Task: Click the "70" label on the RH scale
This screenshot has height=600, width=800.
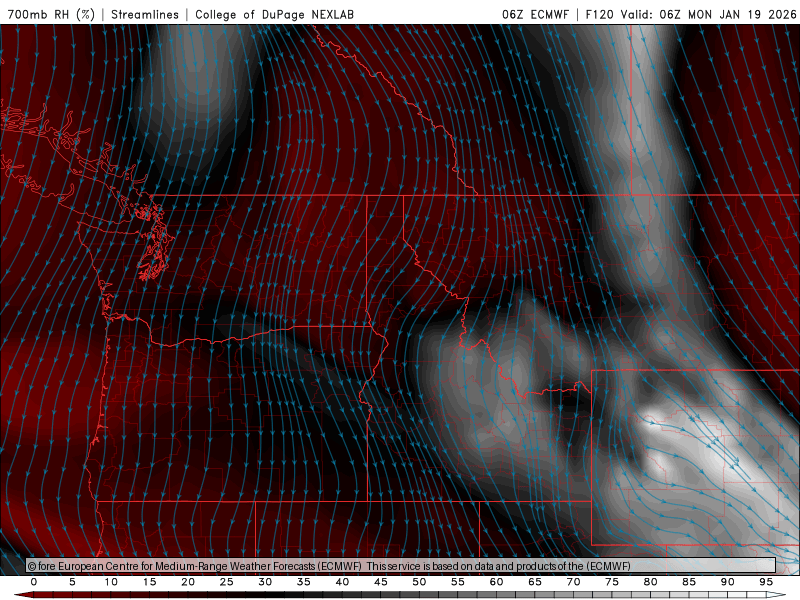Action: tap(573, 582)
